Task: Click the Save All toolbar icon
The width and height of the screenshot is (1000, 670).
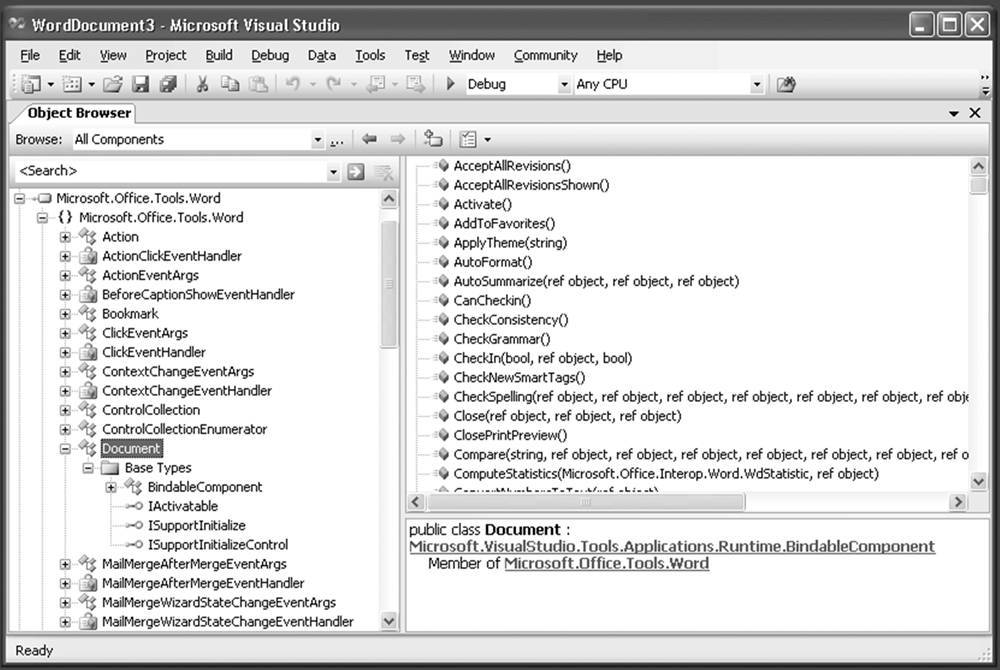Action: point(168,84)
